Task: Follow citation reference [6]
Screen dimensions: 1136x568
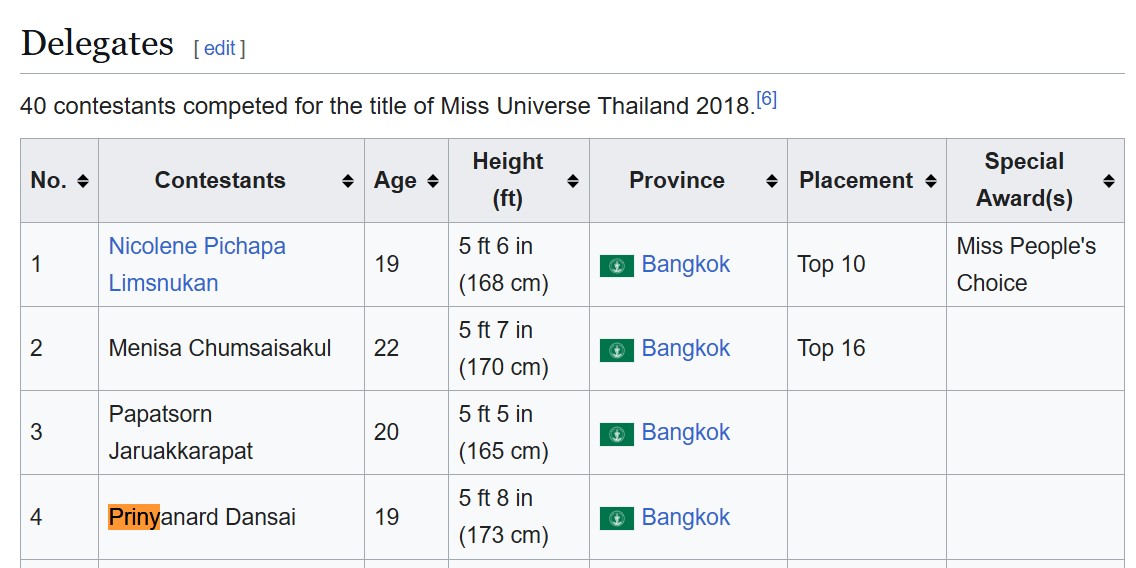Action: pyautogui.click(x=766, y=99)
